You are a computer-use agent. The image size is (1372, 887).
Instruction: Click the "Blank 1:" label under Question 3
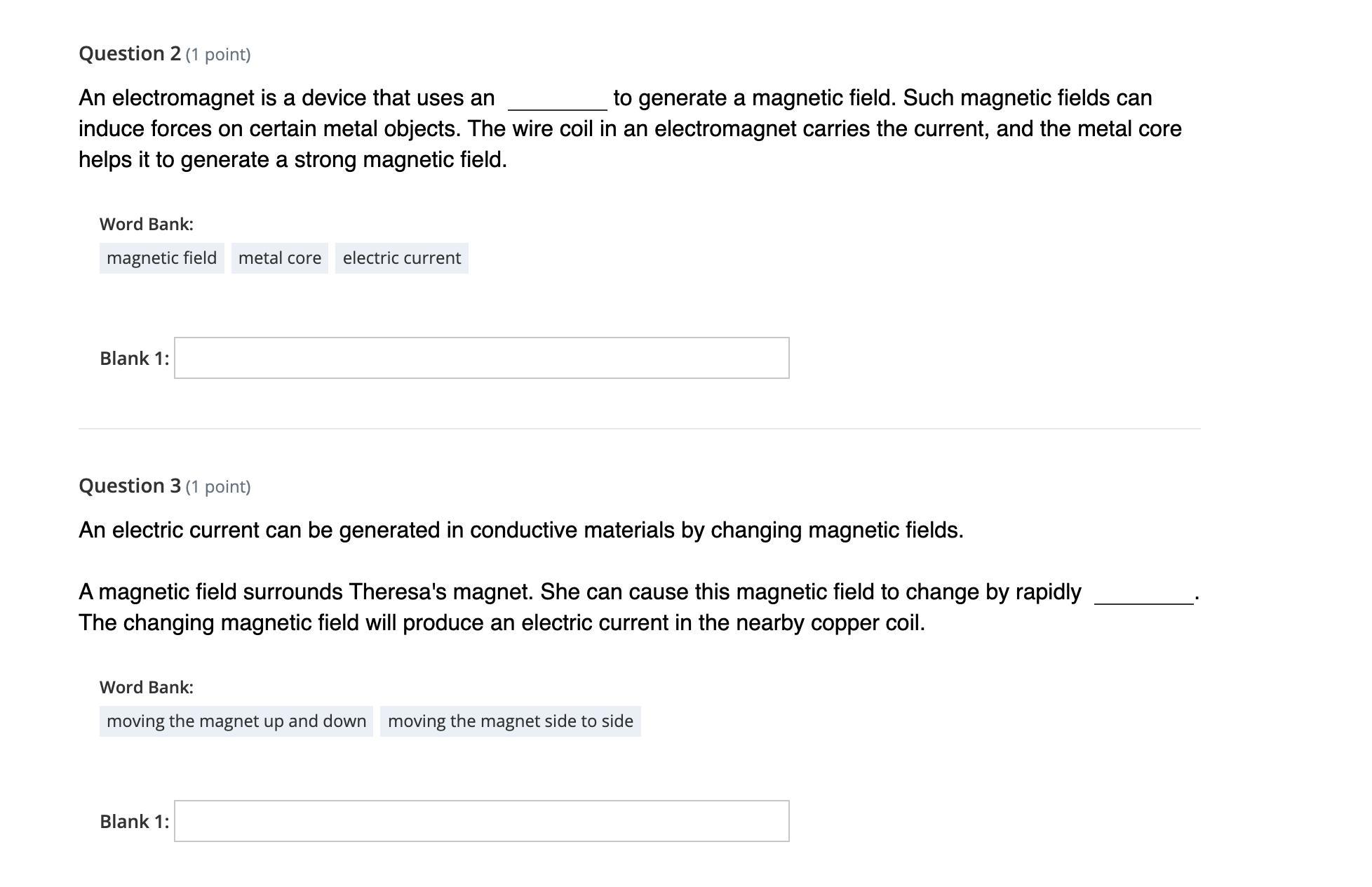134,822
